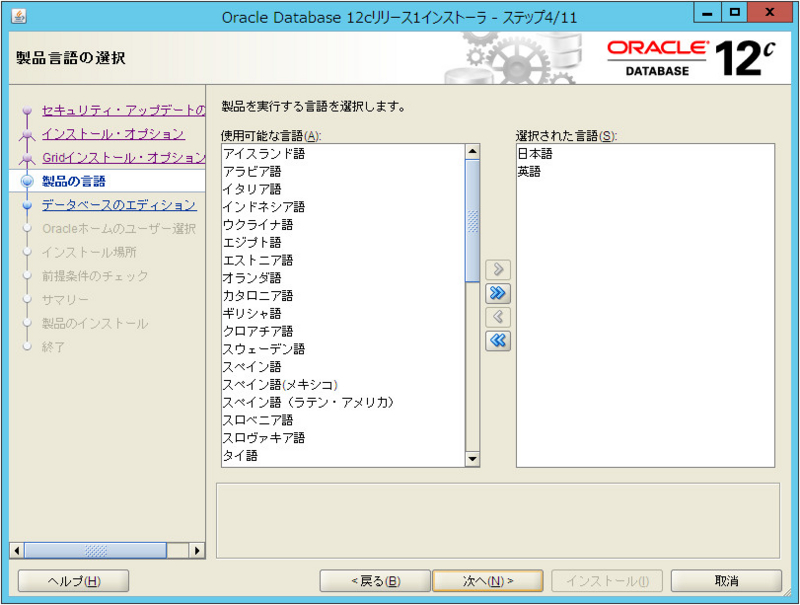Click the single left arrow to remove language
Screen dimensions: 800x605
click(x=497, y=318)
